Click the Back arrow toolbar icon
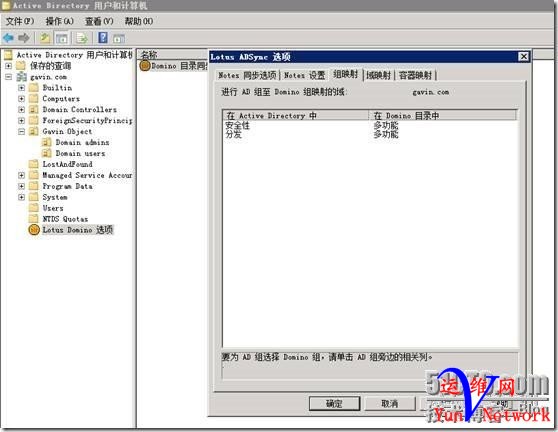Image resolution: width=558 pixels, height=432 pixels. pyautogui.click(x=8, y=38)
